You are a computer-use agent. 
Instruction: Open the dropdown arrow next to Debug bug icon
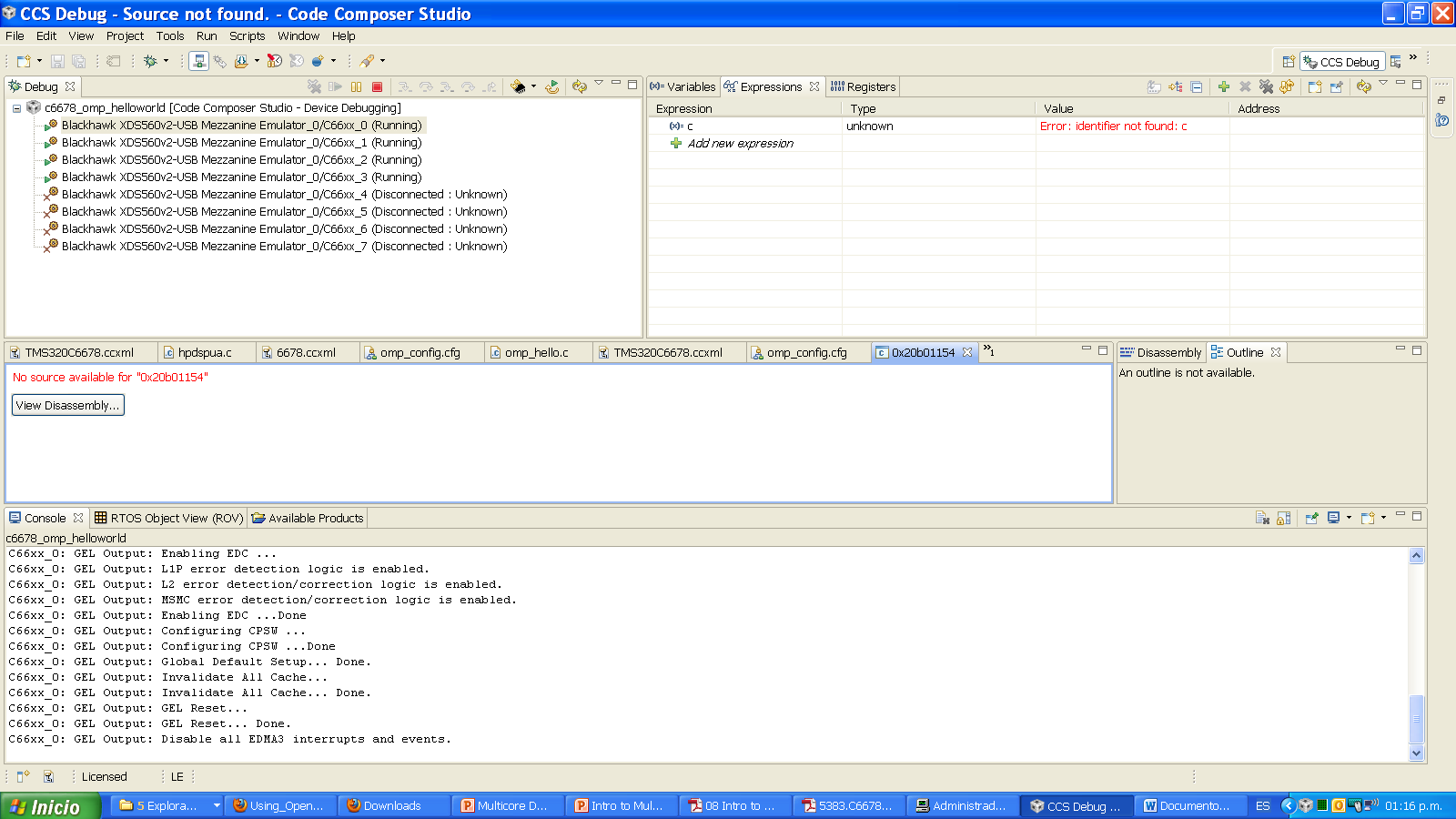pos(166,61)
